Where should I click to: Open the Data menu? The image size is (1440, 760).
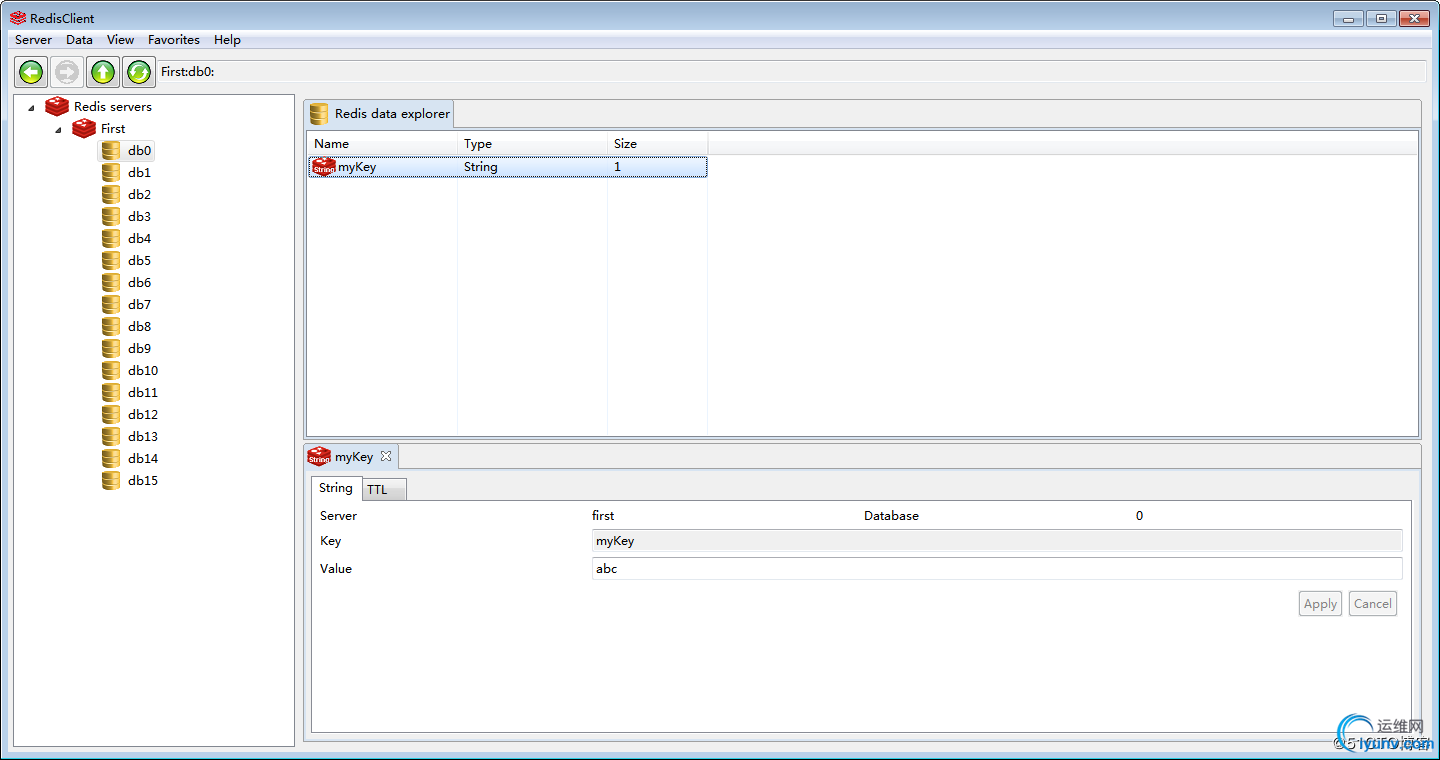tap(79, 40)
